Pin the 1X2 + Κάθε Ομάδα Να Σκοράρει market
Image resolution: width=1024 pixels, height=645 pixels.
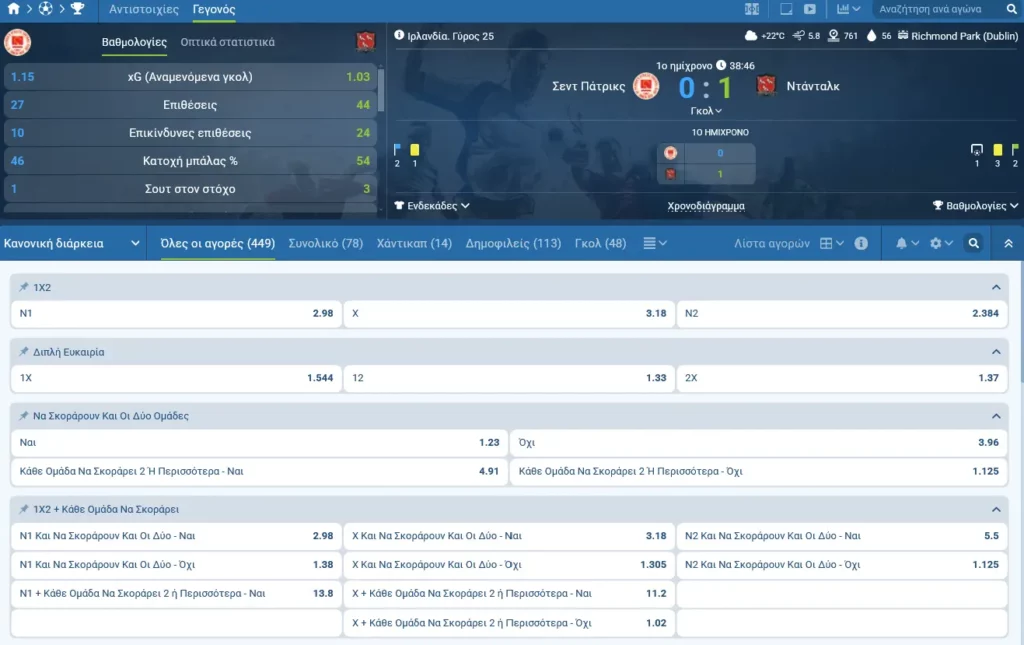pyautogui.click(x=24, y=509)
